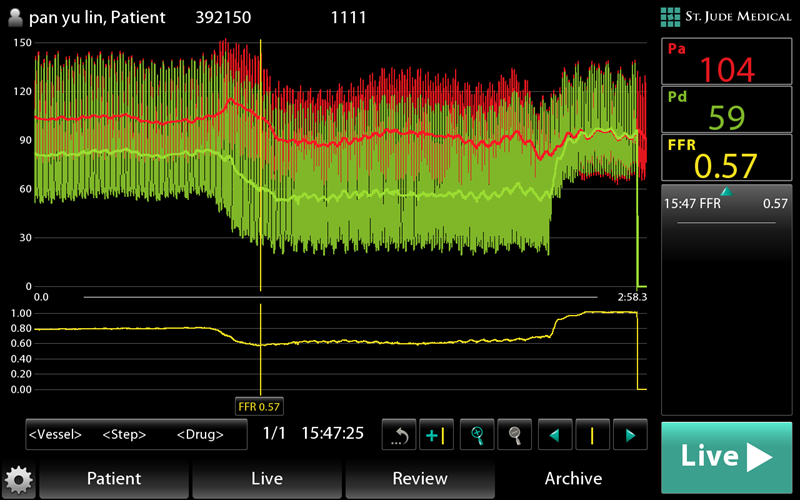Screen dimensions: 800x500
Task: Open settings via the gear icon
Action: [x=19, y=481]
